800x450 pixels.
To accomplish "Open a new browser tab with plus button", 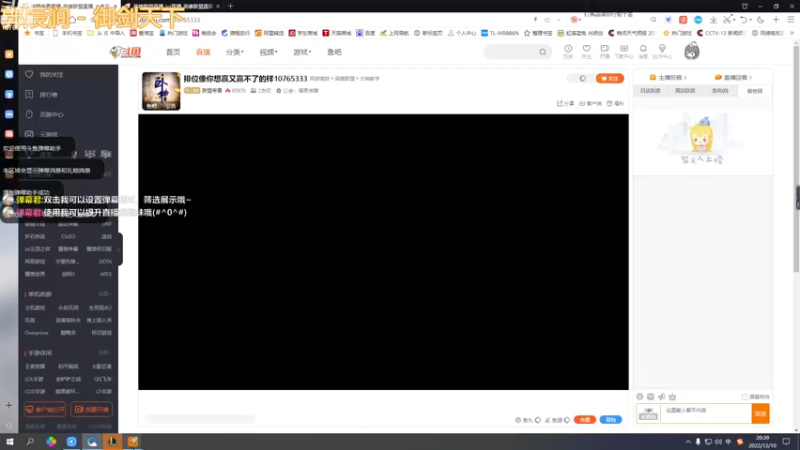I will pyautogui.click(x=231, y=6).
